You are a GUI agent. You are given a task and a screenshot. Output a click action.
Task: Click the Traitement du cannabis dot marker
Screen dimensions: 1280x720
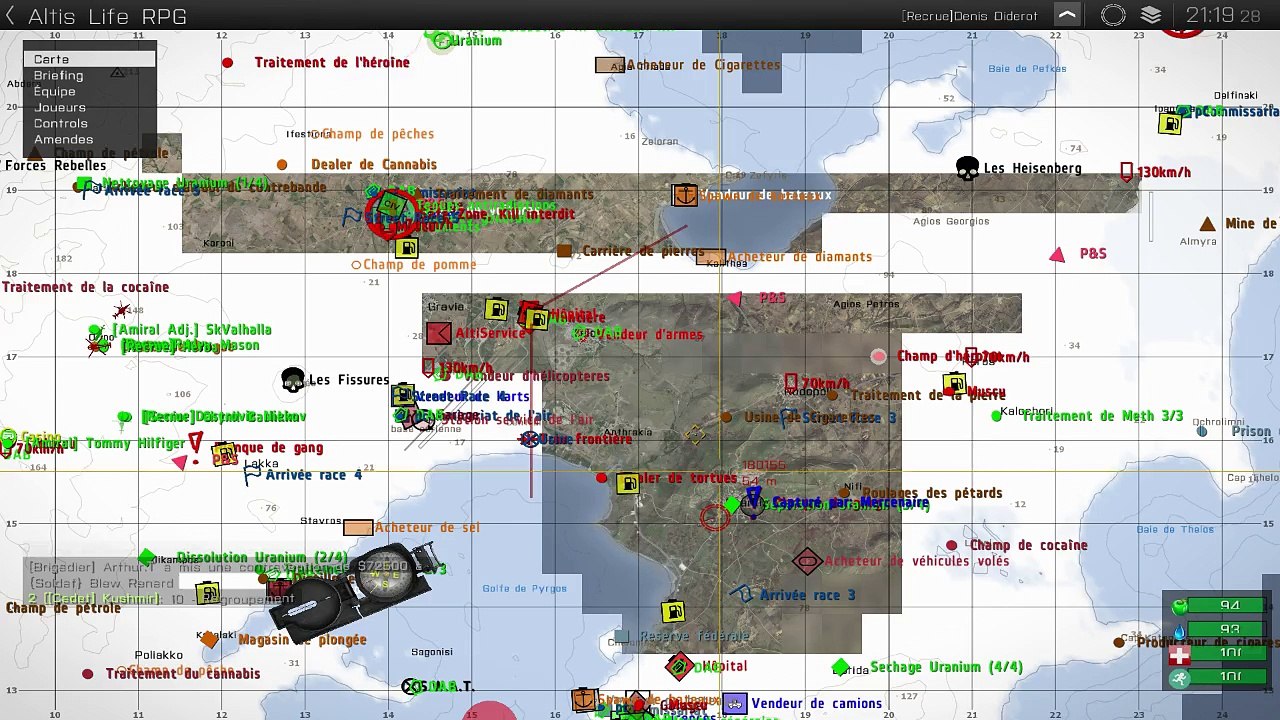pos(88,674)
